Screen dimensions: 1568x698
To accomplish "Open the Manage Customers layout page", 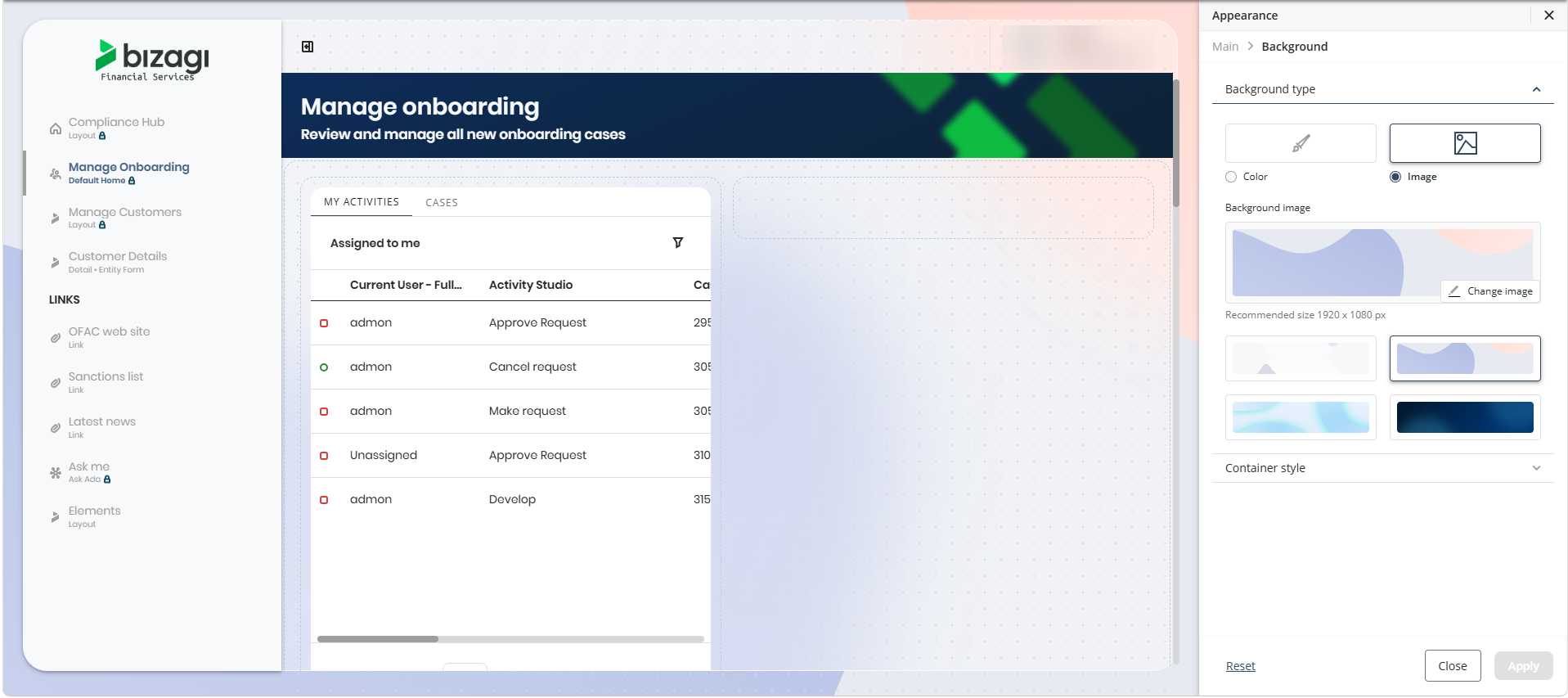I will (x=125, y=218).
